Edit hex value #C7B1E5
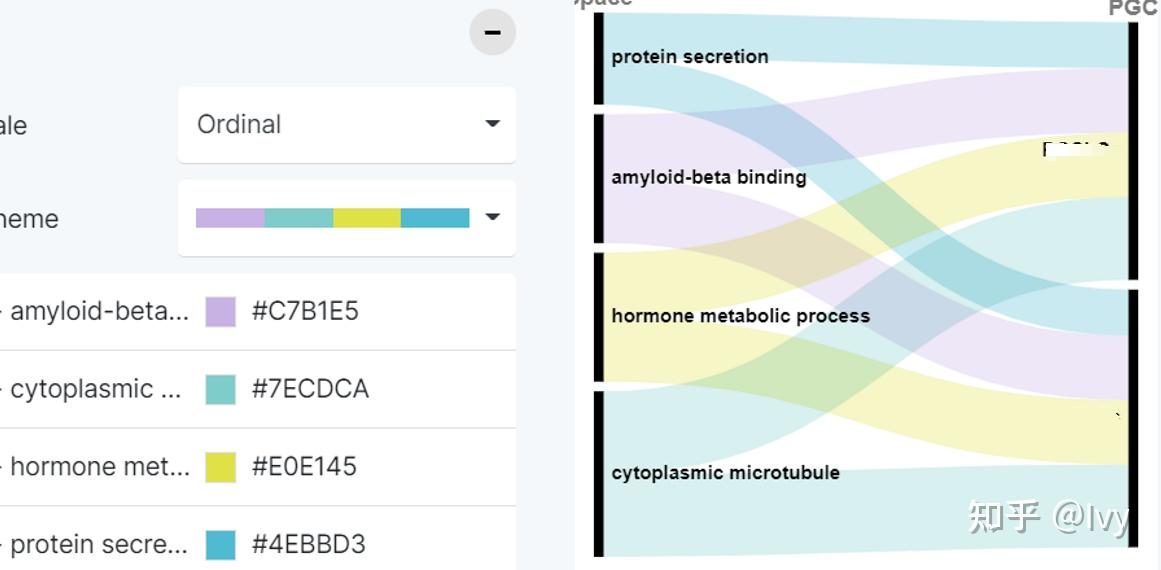Image resolution: width=1161 pixels, height=570 pixels. [305, 311]
